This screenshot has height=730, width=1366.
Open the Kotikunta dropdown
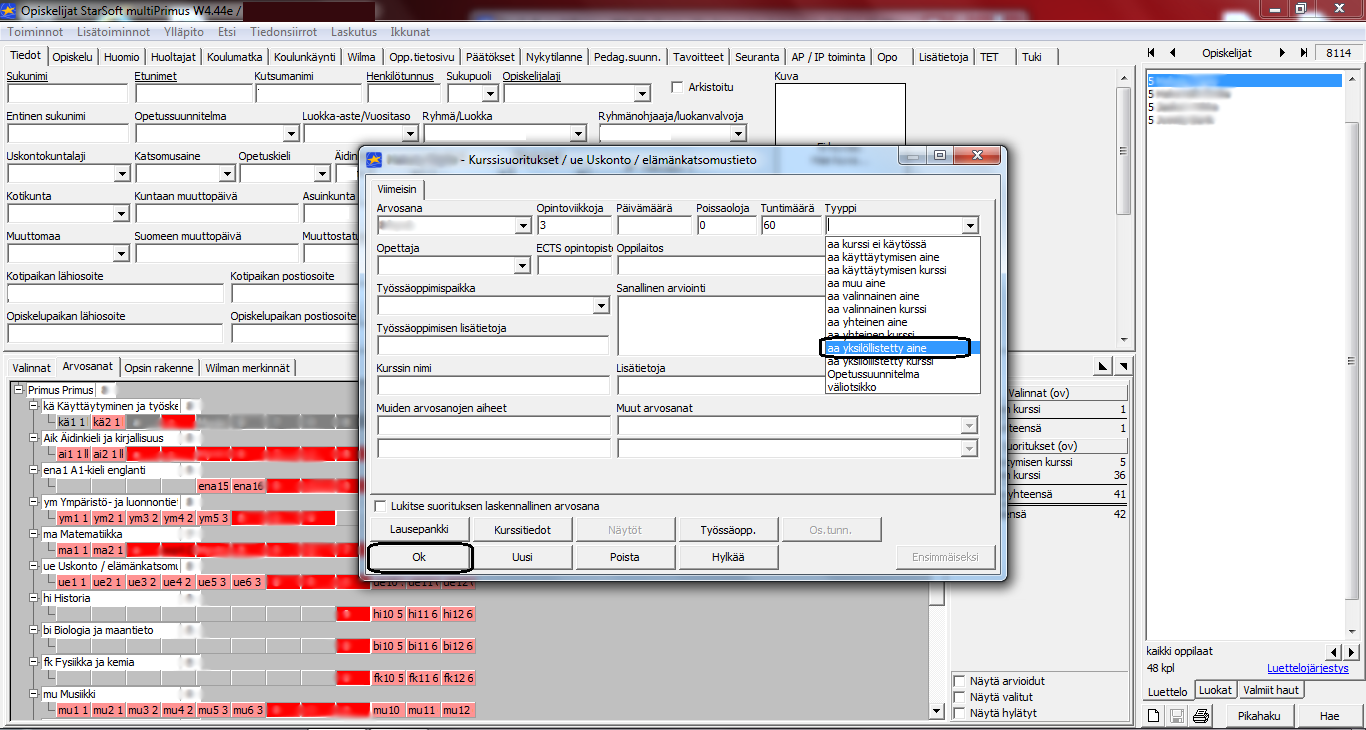tap(121, 214)
